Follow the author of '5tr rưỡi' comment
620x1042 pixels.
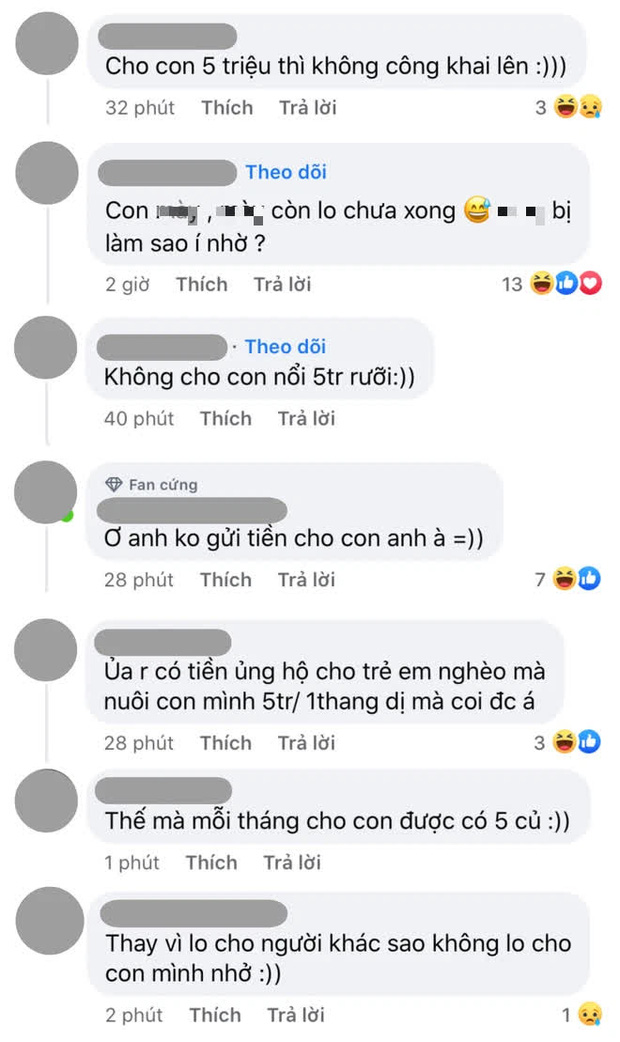click(x=285, y=346)
